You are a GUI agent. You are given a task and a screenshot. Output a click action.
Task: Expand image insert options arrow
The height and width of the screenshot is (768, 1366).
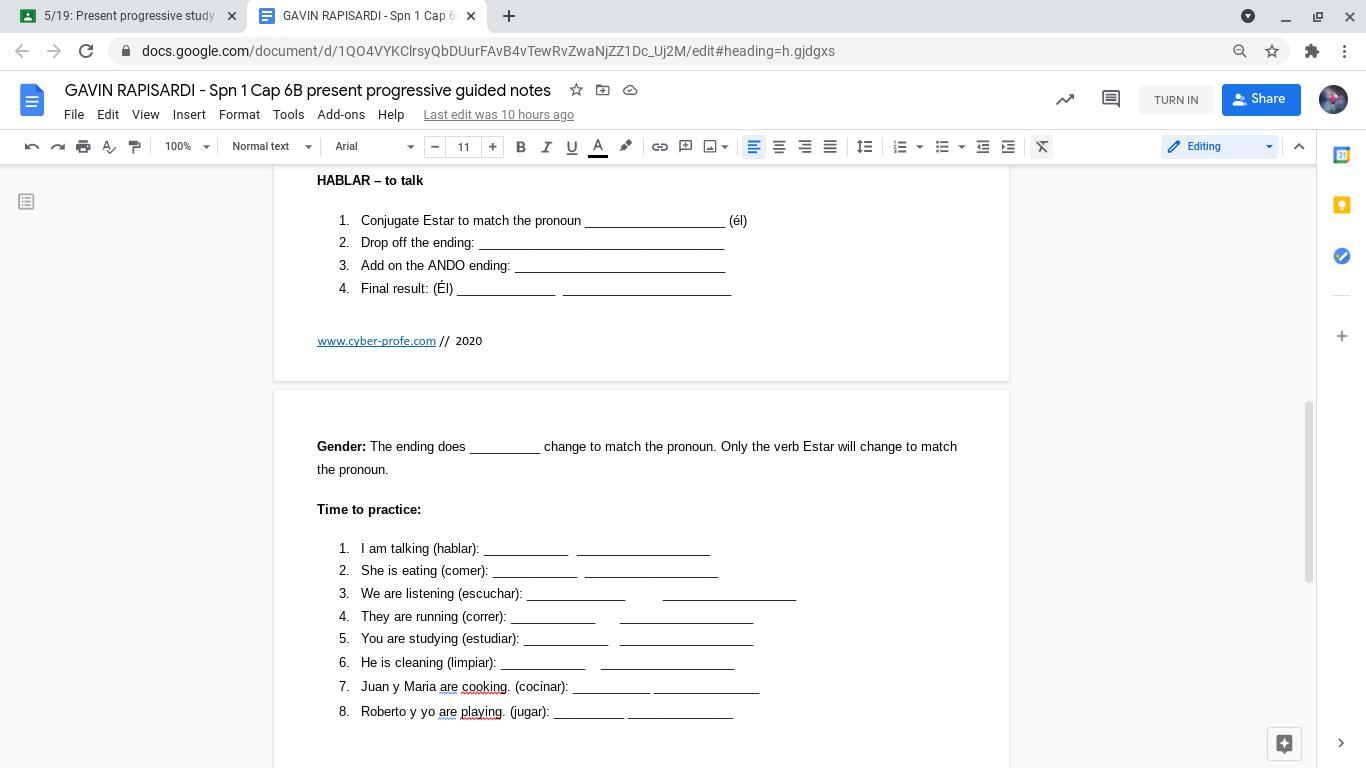[x=725, y=147]
